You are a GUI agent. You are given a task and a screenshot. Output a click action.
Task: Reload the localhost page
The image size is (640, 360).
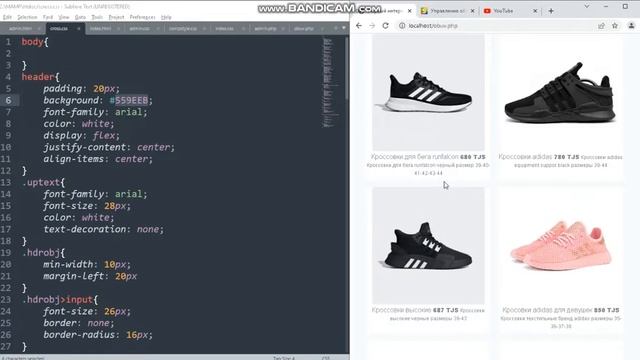pyautogui.click(x=385, y=26)
